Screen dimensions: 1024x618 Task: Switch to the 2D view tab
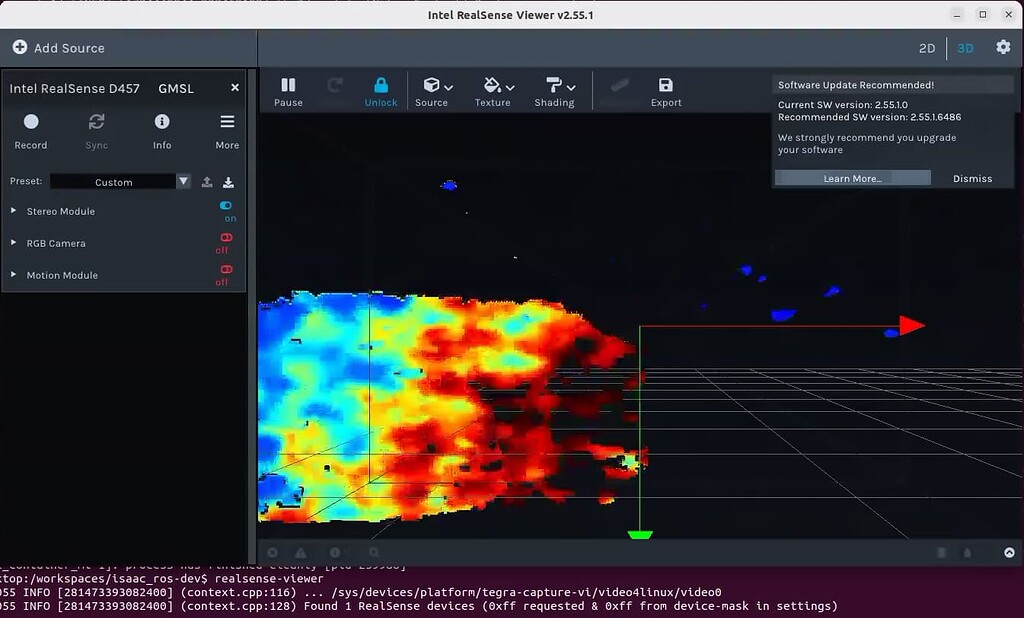pyautogui.click(x=927, y=47)
